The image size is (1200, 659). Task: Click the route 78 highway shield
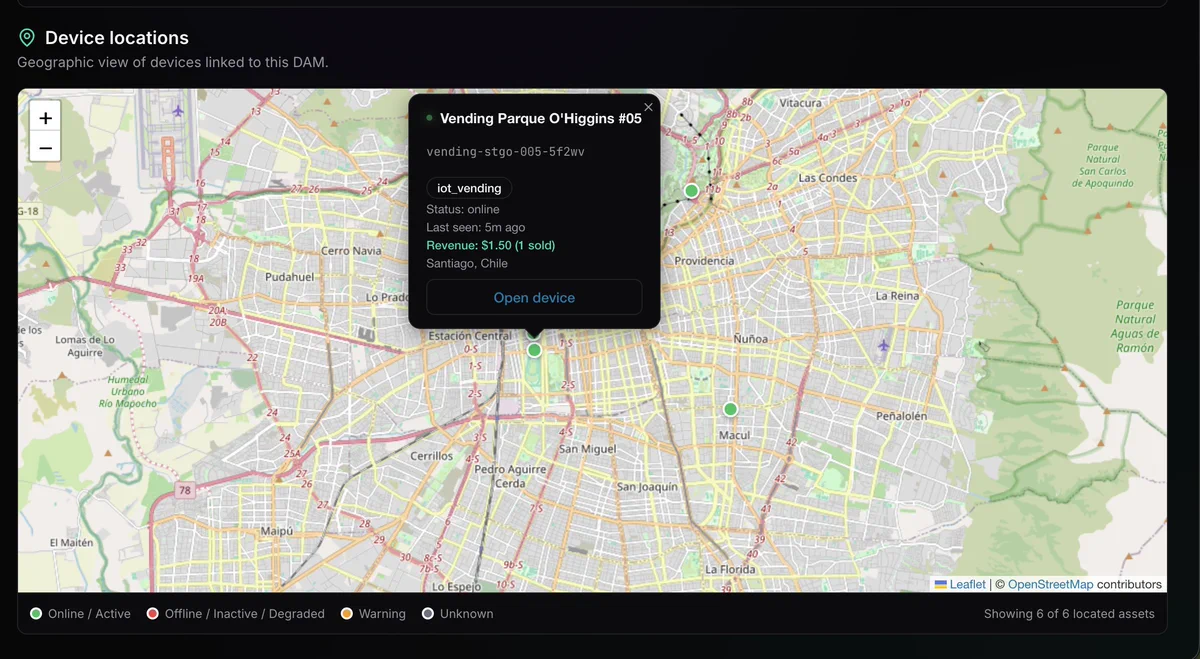point(184,491)
